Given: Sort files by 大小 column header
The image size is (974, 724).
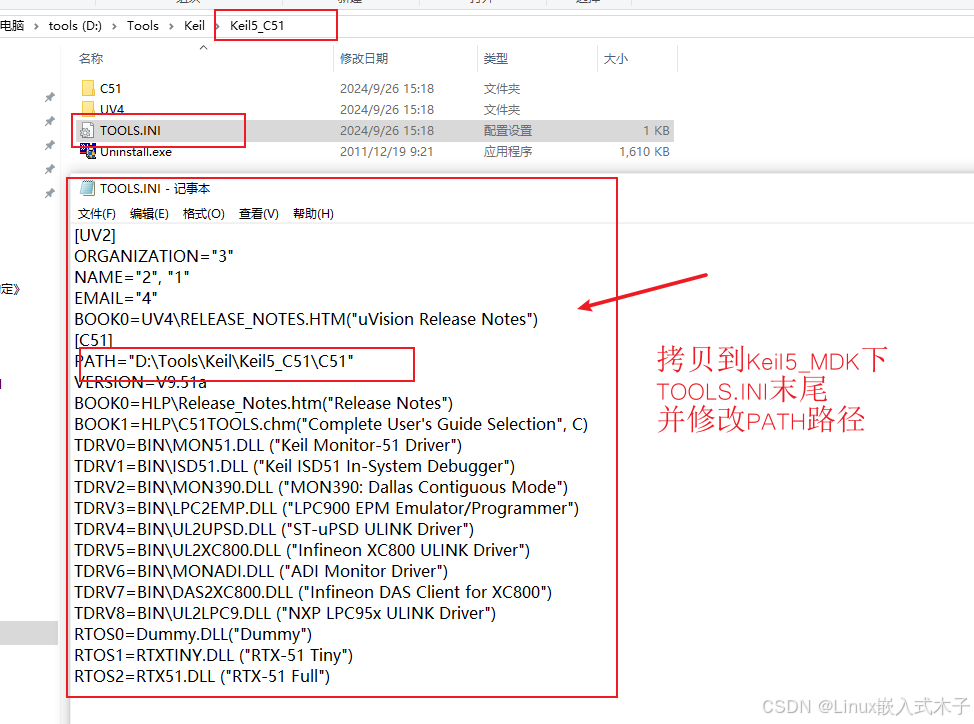Looking at the screenshot, I should [x=615, y=59].
